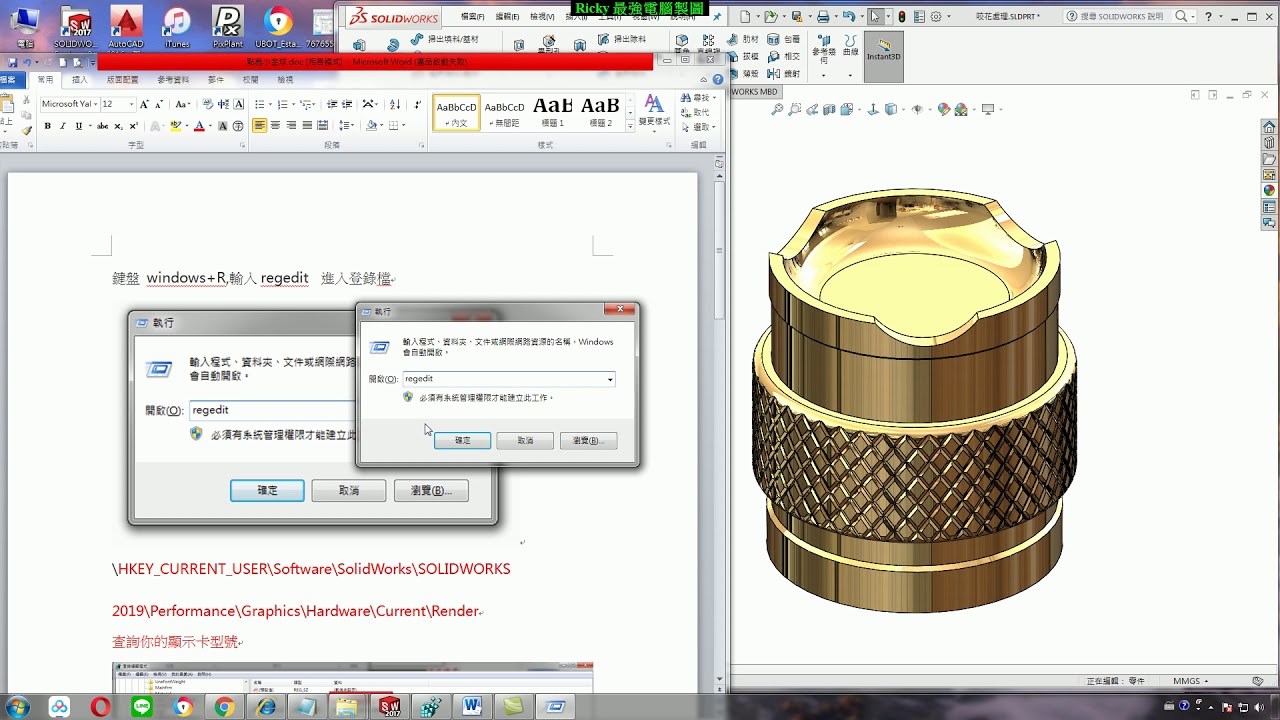Click 確定 in the small Run dialog
Image resolution: width=1280 pixels, height=720 pixels.
coord(463,440)
